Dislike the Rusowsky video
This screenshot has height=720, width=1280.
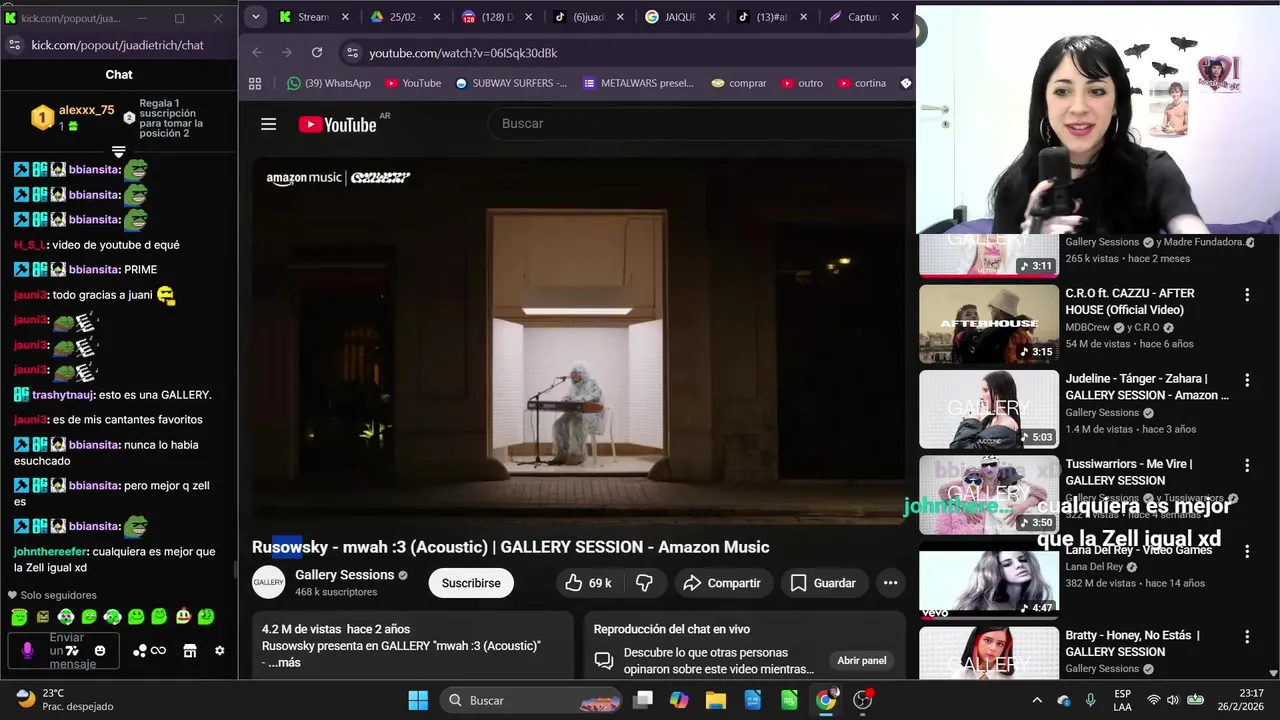[x=645, y=583]
